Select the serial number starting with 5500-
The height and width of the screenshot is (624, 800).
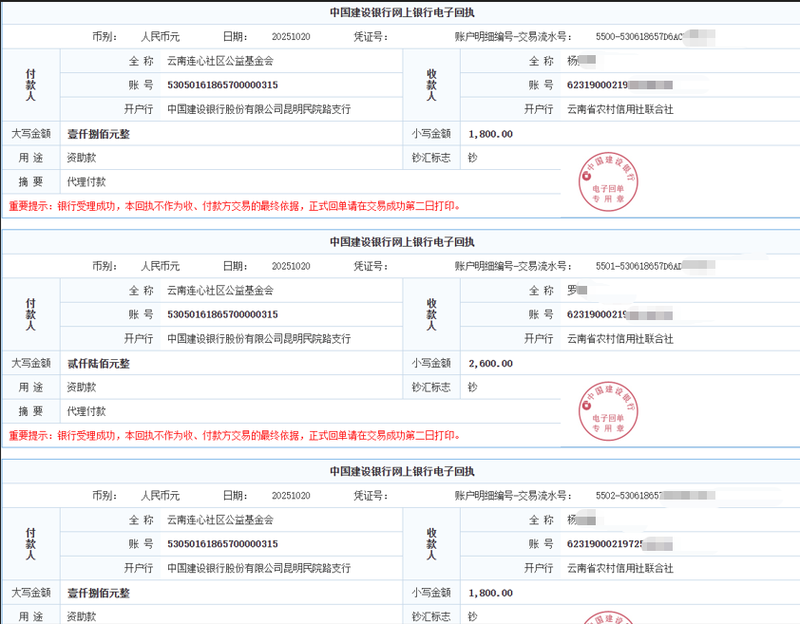[x=642, y=37]
